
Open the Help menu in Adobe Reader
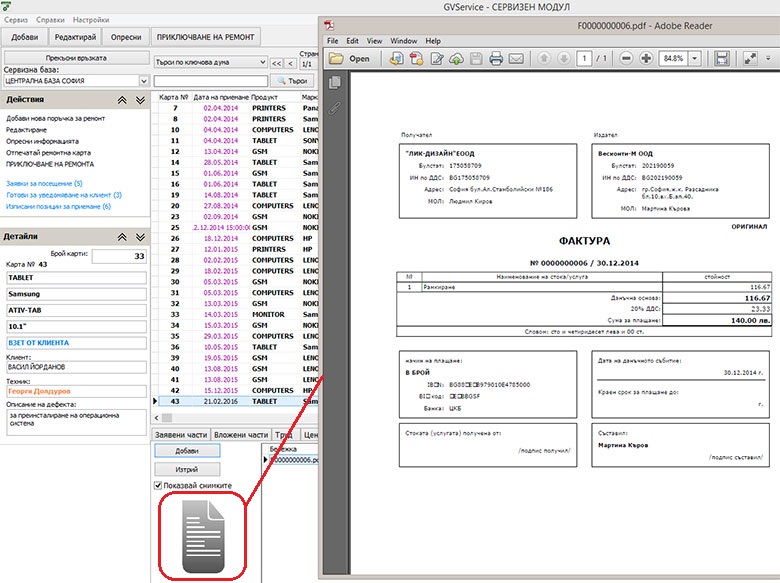[433, 41]
